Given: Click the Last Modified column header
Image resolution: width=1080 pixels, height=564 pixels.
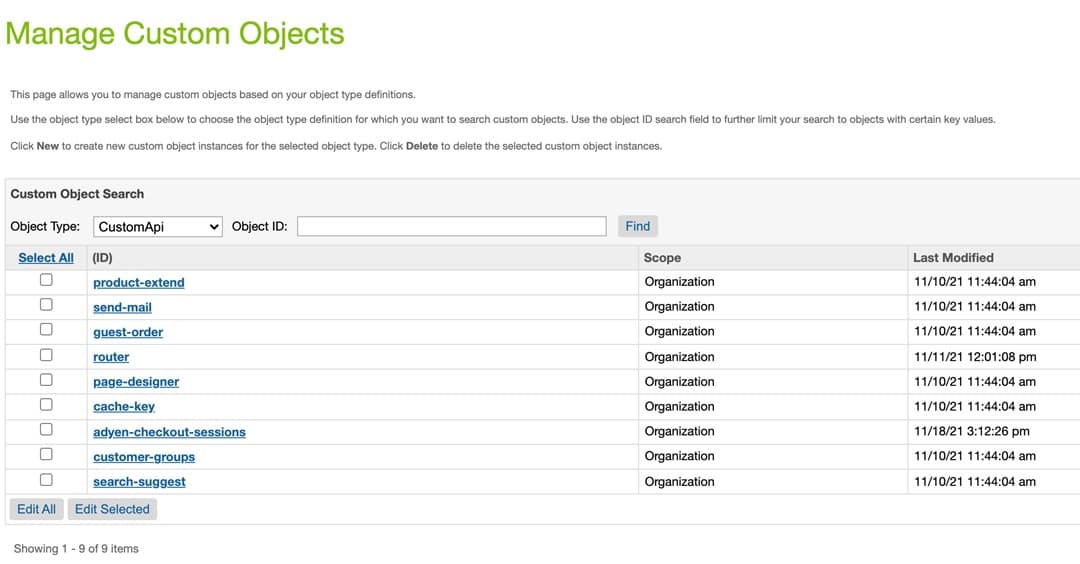Looking at the screenshot, I should (x=953, y=258).
